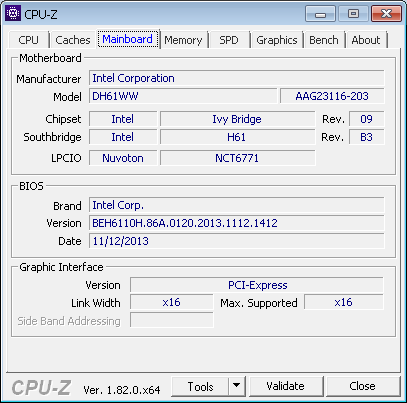Image resolution: width=407 pixels, height=403 pixels.
Task: Click the Model field DH61WW
Action: click(183, 96)
